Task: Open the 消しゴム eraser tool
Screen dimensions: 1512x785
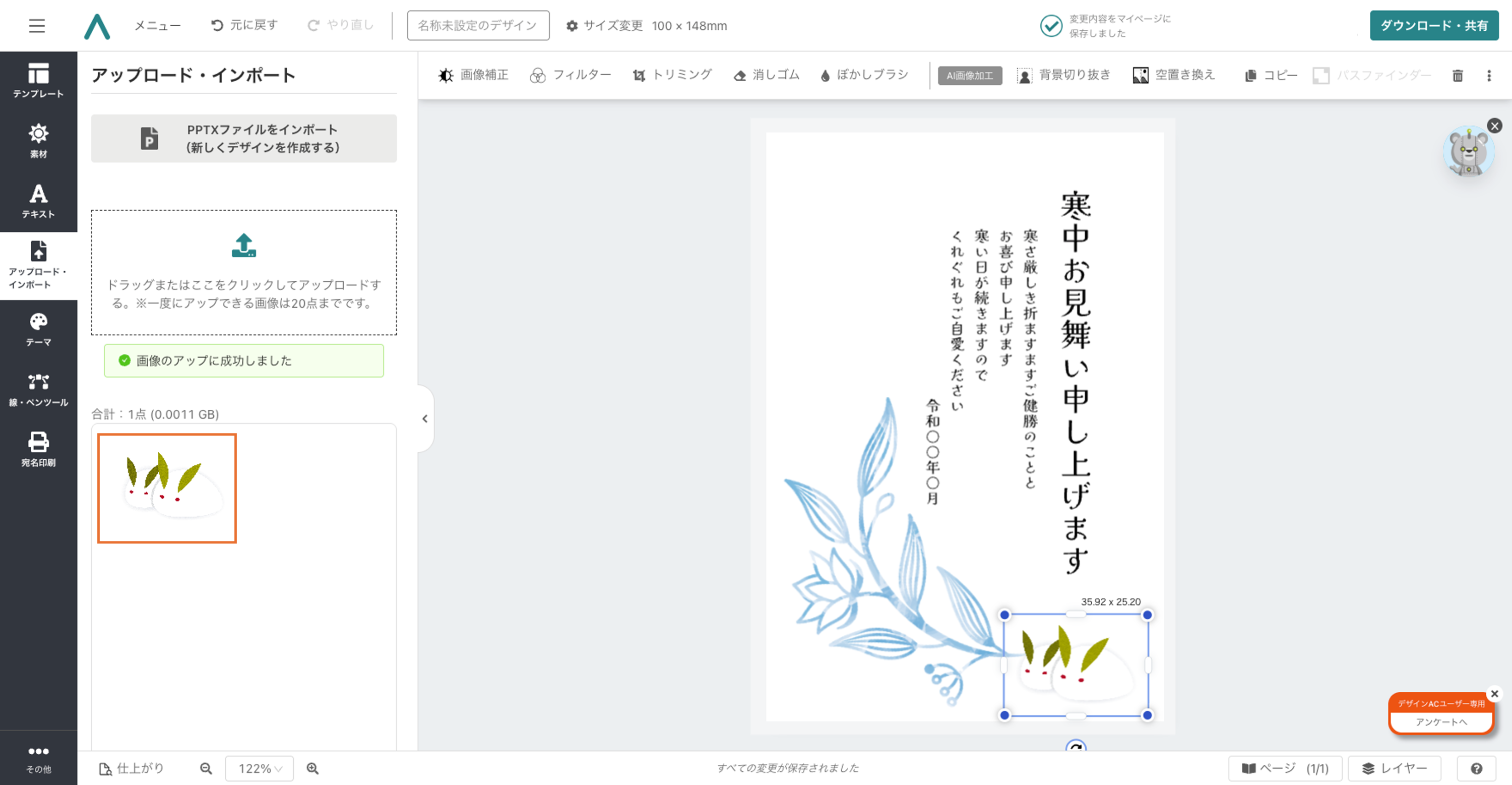Action: click(766, 75)
